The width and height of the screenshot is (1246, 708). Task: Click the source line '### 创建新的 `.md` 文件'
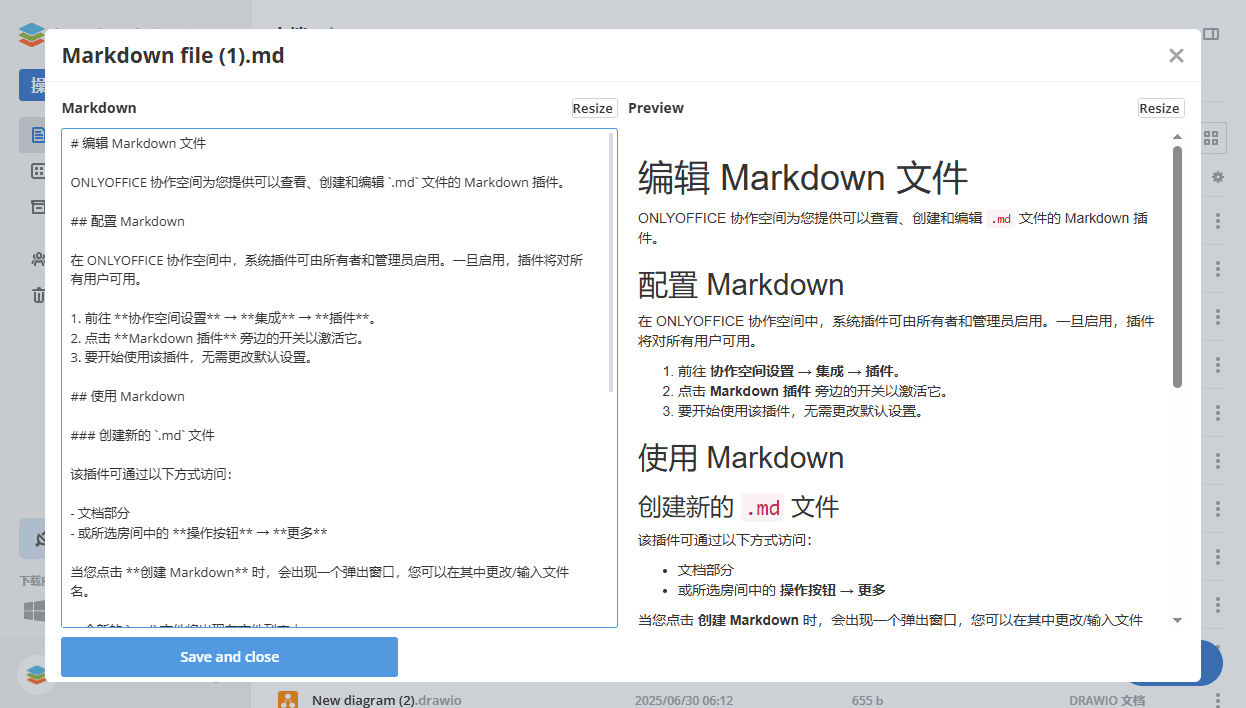142,435
